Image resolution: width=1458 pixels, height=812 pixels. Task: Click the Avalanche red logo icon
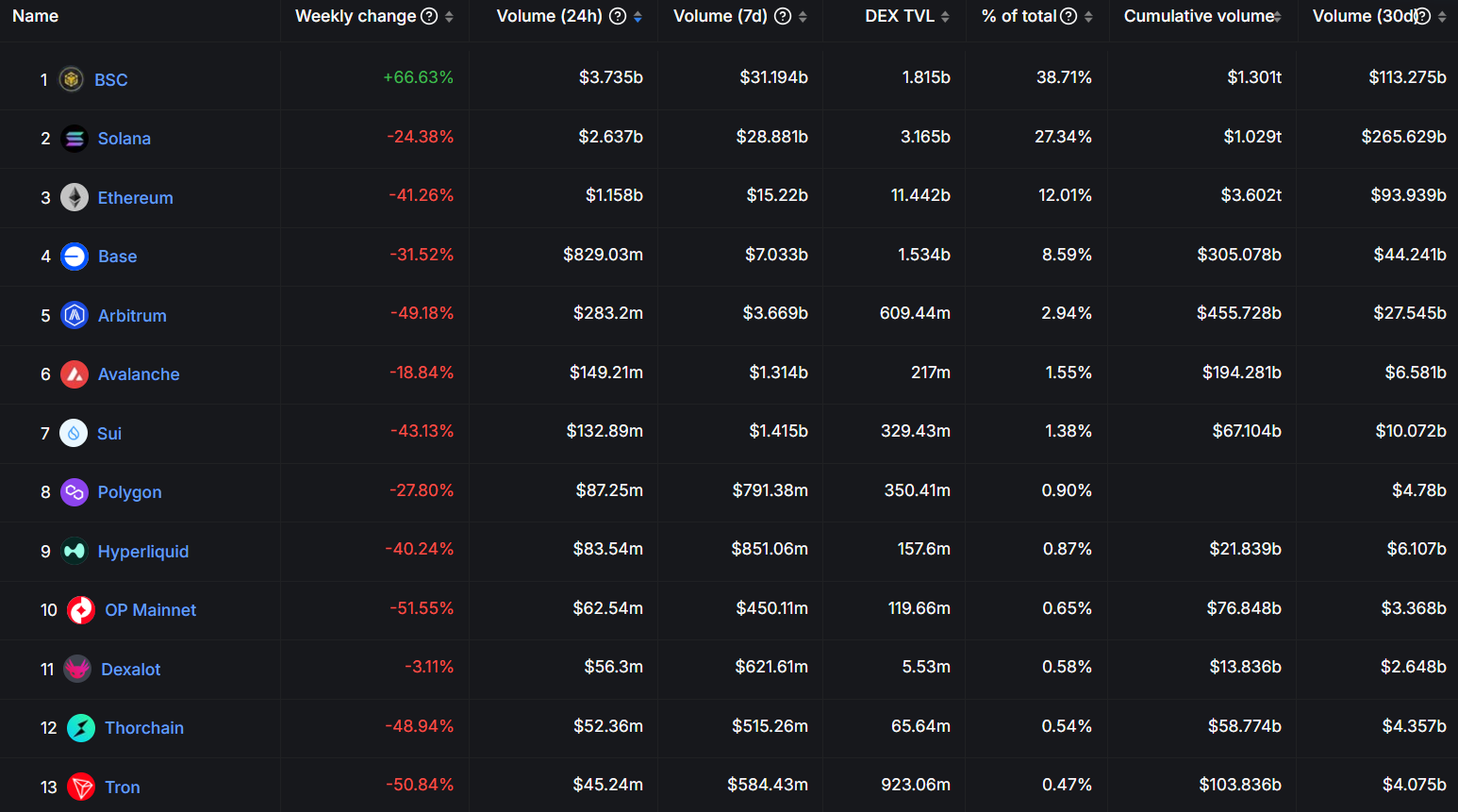coord(75,374)
